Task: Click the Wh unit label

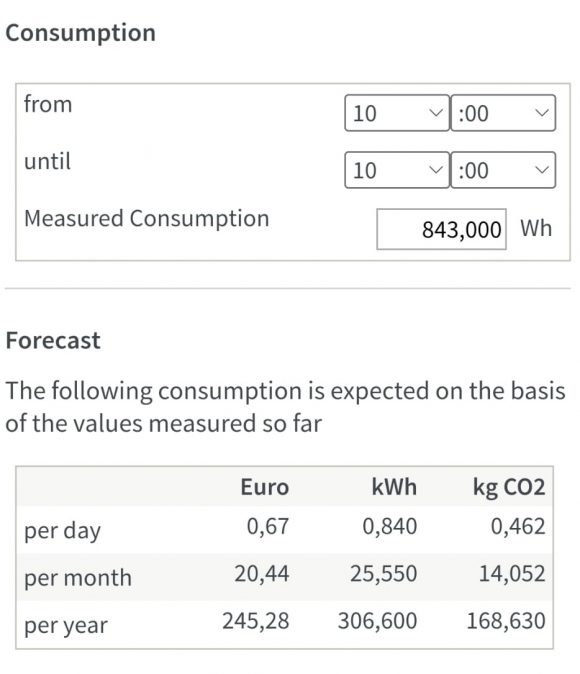Action: 536,228
